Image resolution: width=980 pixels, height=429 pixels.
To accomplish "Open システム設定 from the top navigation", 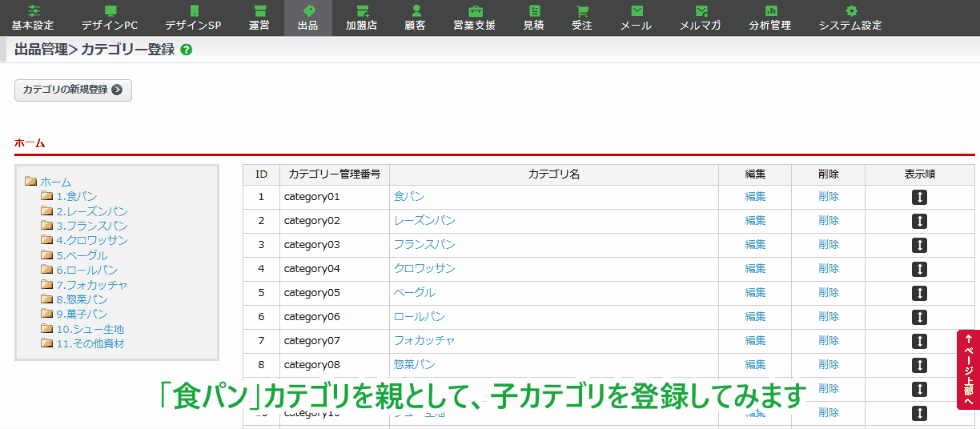I will (x=850, y=18).
